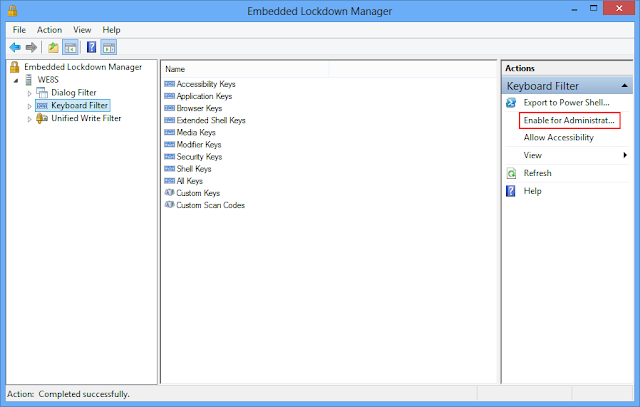Open the Action menu
This screenshot has width=640, height=407.
[49, 30]
